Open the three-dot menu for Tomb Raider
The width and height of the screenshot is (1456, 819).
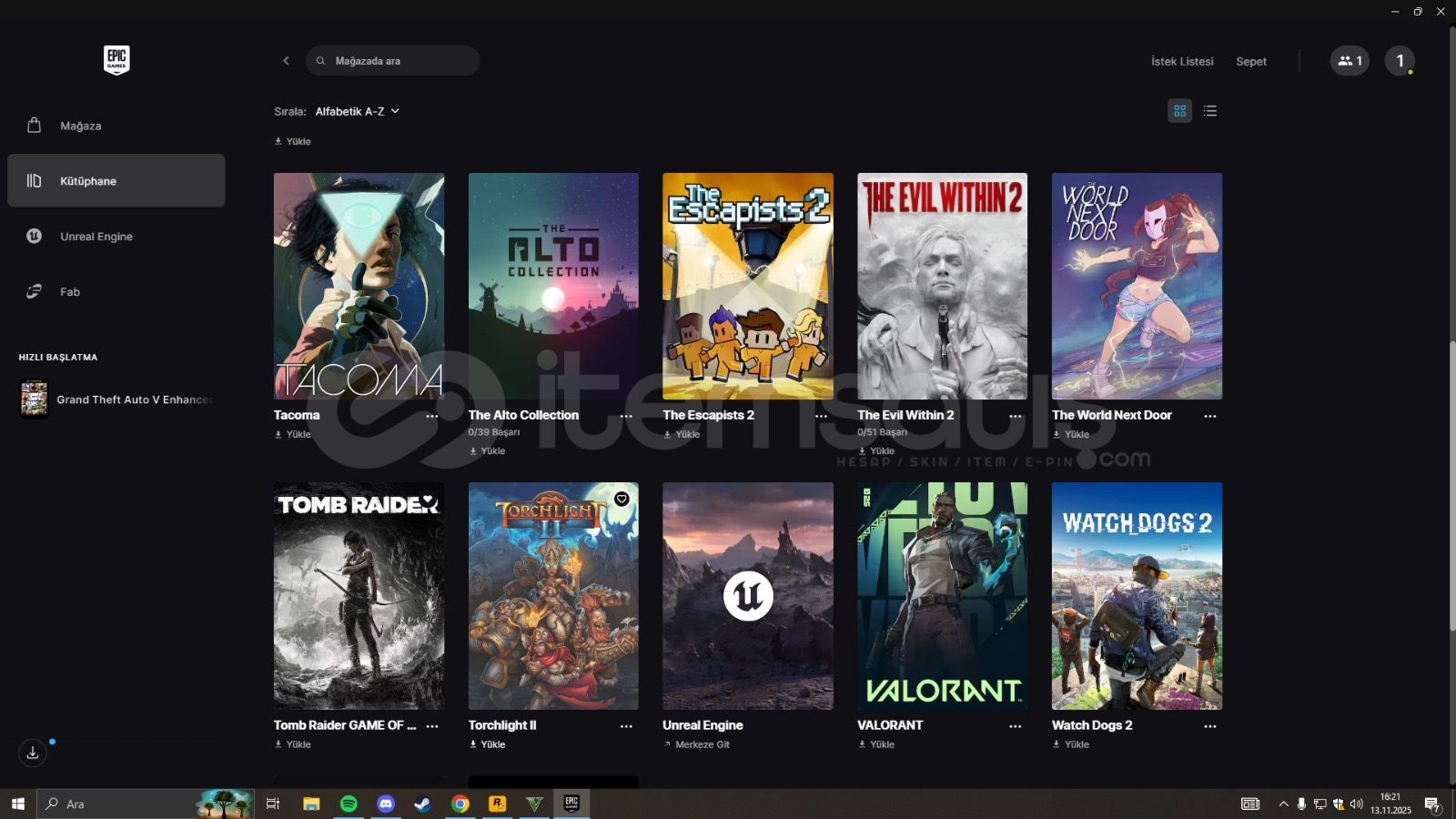pos(432,726)
